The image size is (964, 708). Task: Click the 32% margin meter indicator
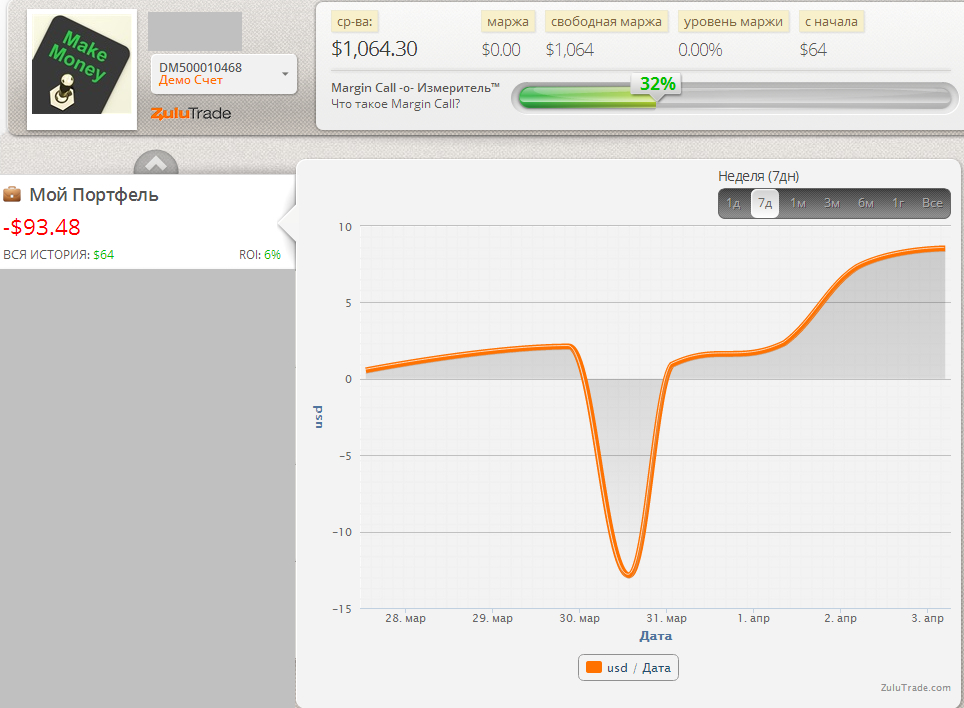point(657,85)
